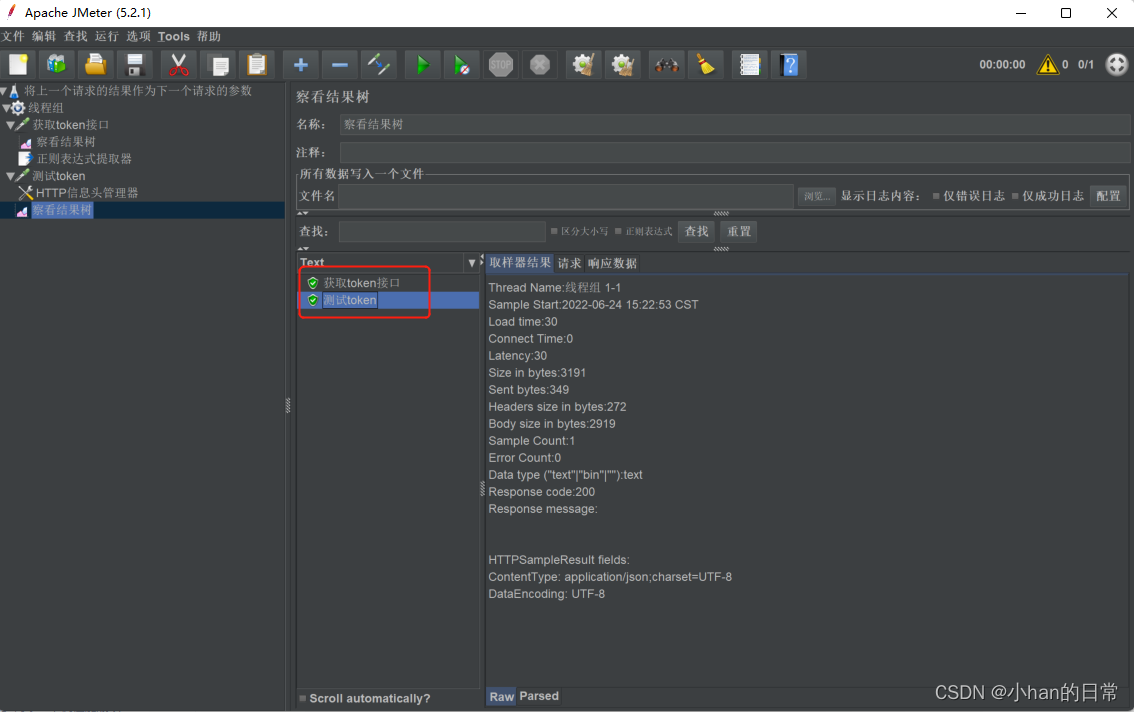Enable the 仅错误日志 checkbox
Image resolution: width=1134 pixels, height=712 pixels.
tap(936, 196)
